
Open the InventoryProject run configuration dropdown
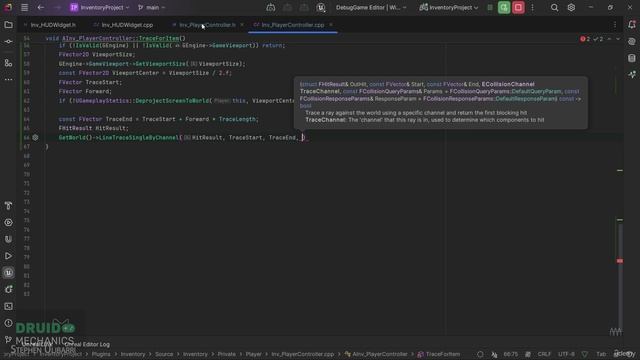point(449,7)
